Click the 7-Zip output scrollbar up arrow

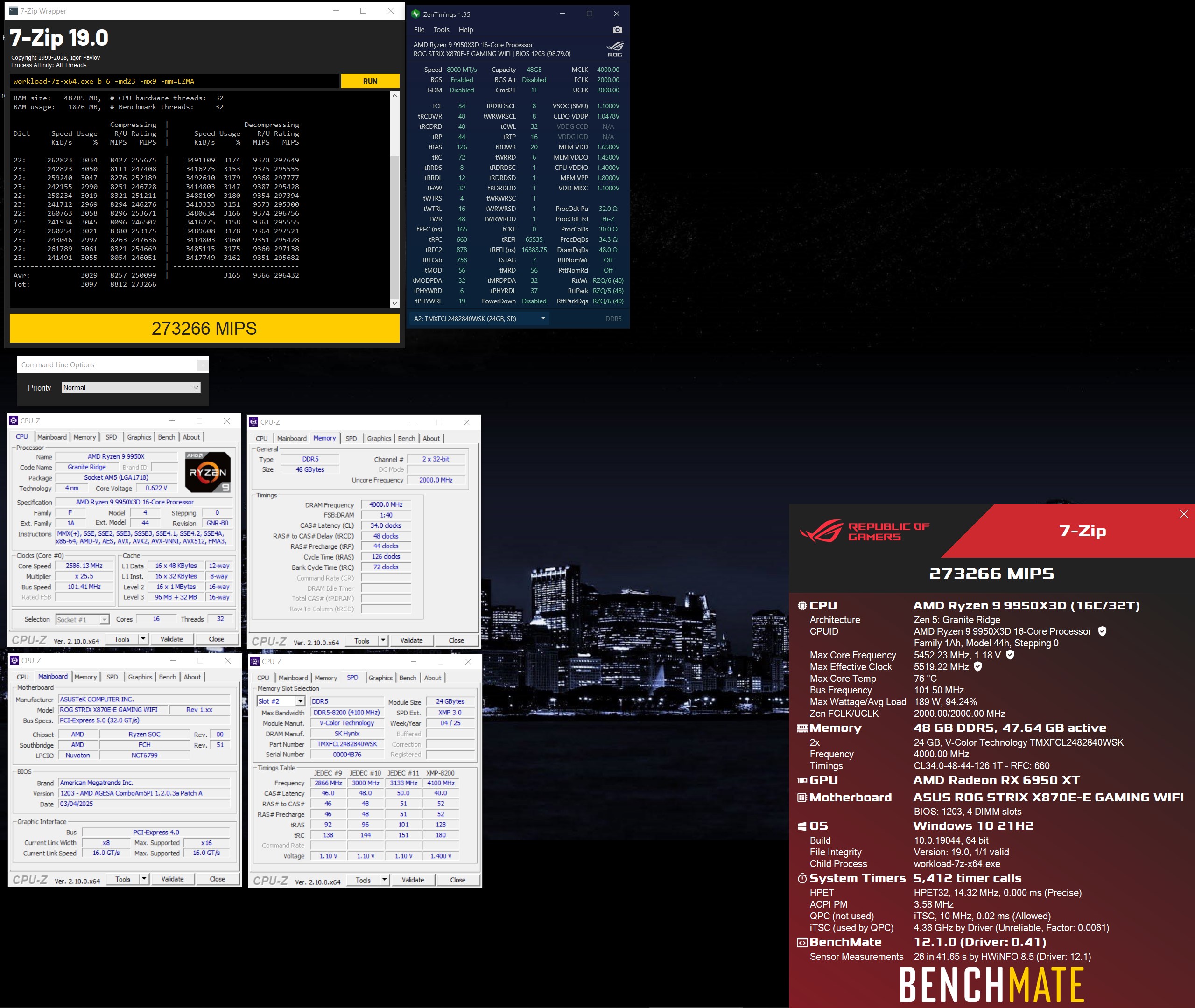coord(394,95)
